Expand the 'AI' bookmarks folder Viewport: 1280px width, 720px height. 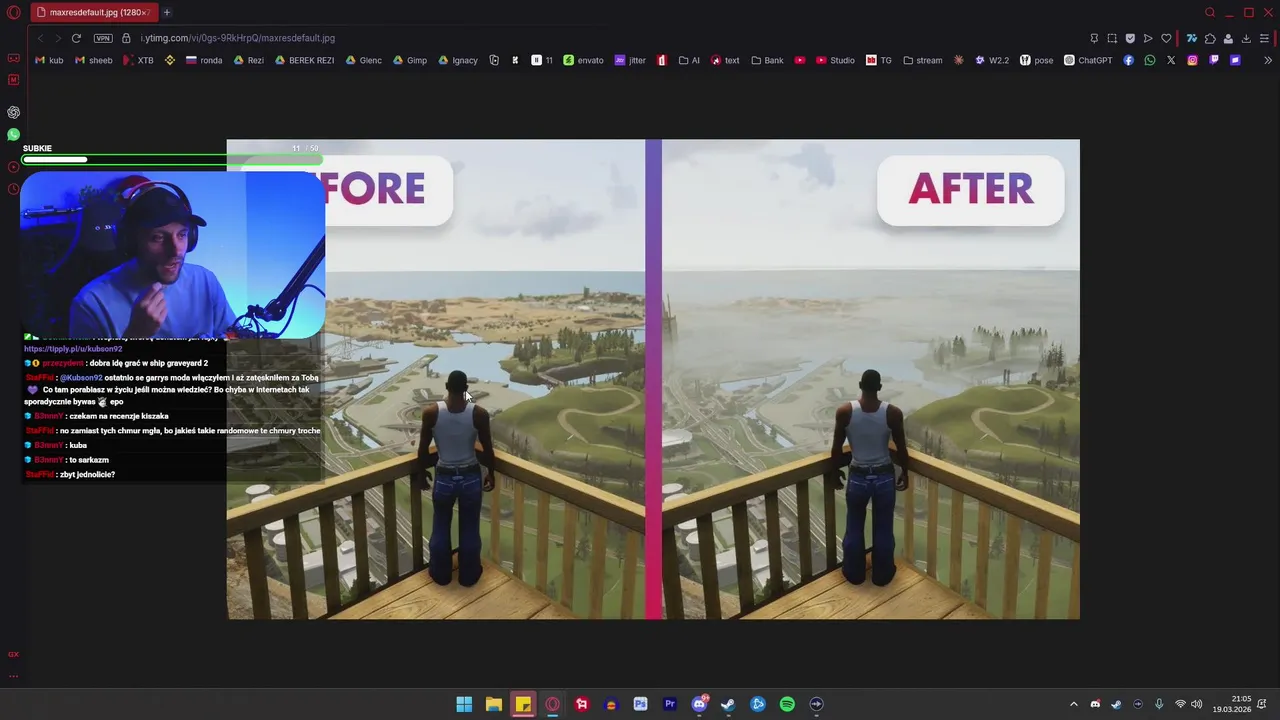(x=689, y=60)
